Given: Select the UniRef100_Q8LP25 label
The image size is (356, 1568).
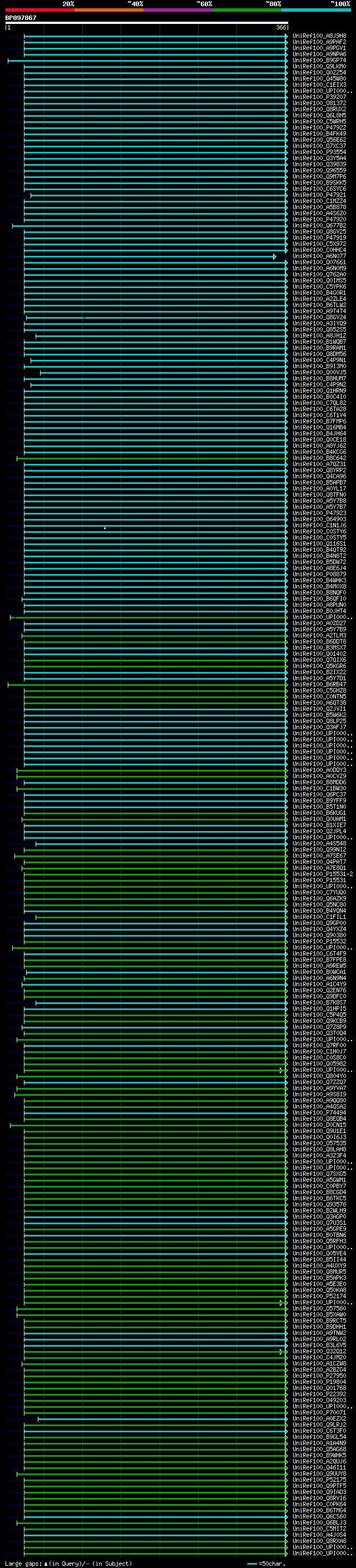Looking at the screenshot, I should tap(319, 721).
